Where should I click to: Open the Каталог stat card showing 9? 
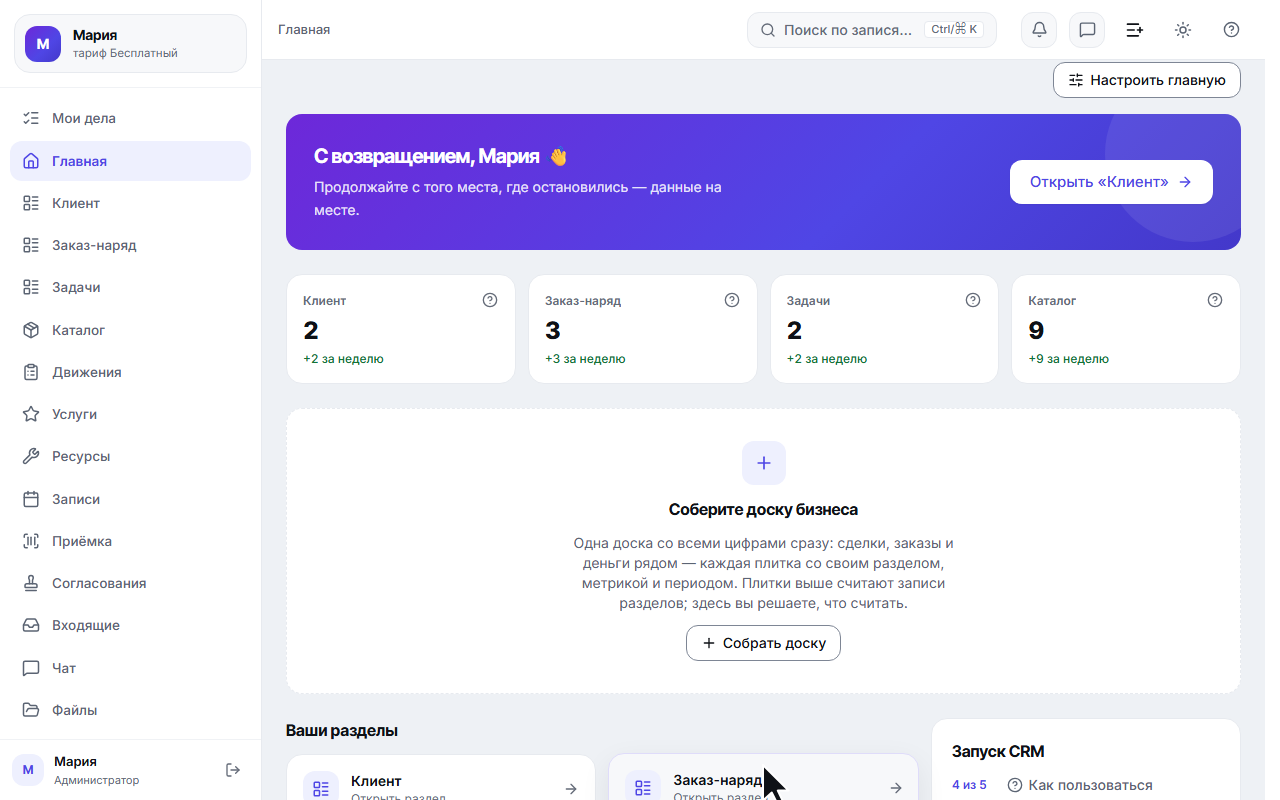(1126, 329)
